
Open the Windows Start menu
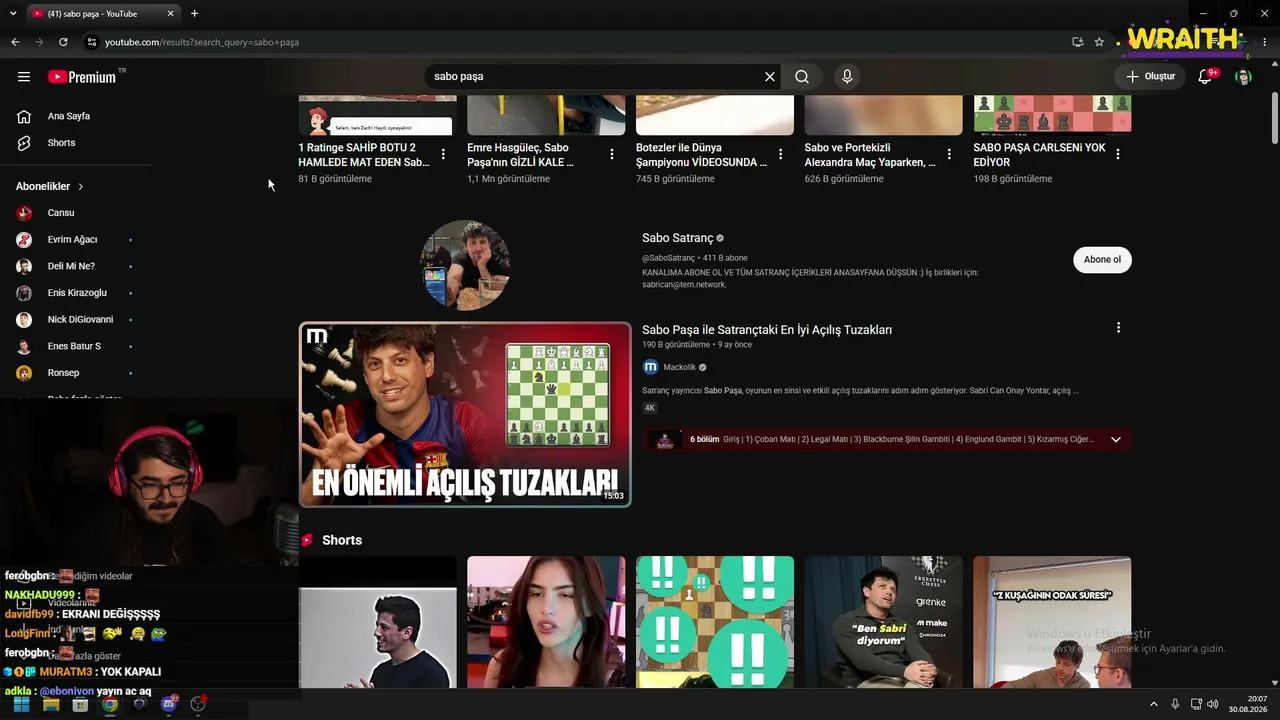[x=22, y=705]
